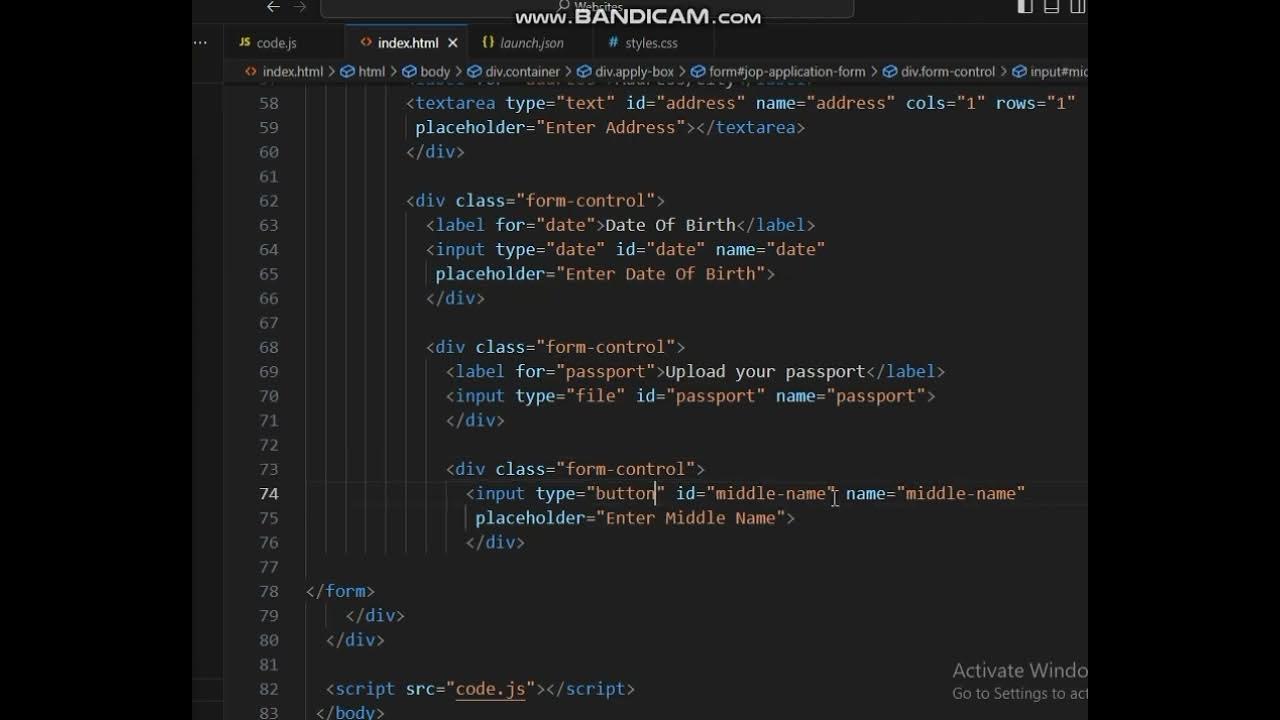Click line number 74 in gutter
Image resolution: width=1280 pixels, height=720 pixels.
tap(268, 493)
